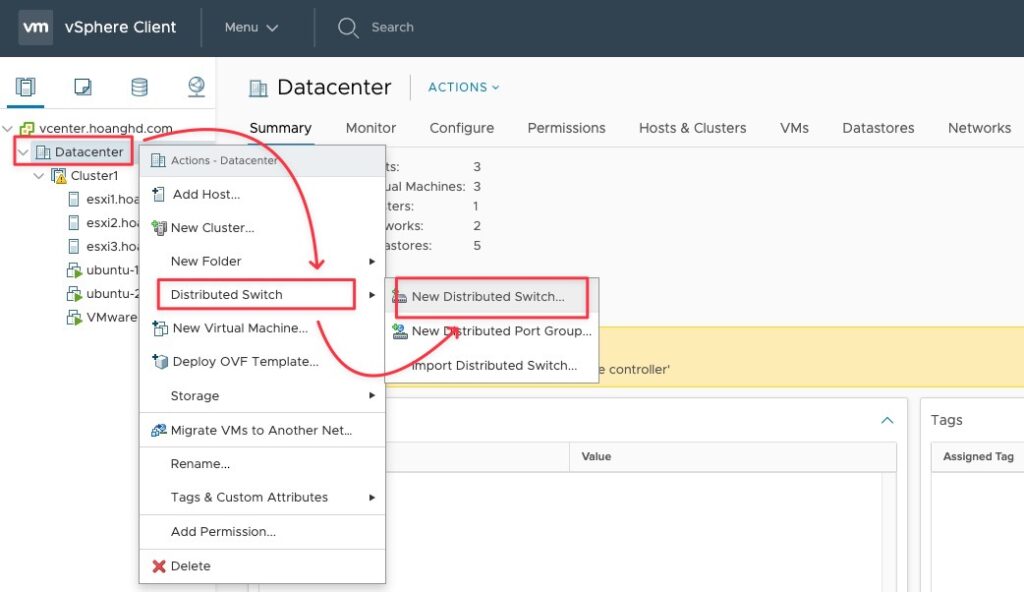Screen dimensions: 1024x592
Task: Switch to the VMs tab
Action: click(x=794, y=128)
